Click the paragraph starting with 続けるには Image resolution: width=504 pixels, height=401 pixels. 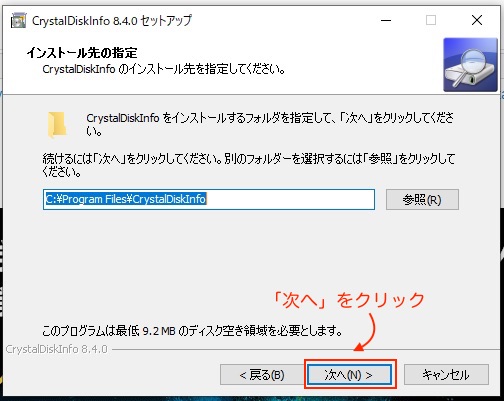coord(249,165)
